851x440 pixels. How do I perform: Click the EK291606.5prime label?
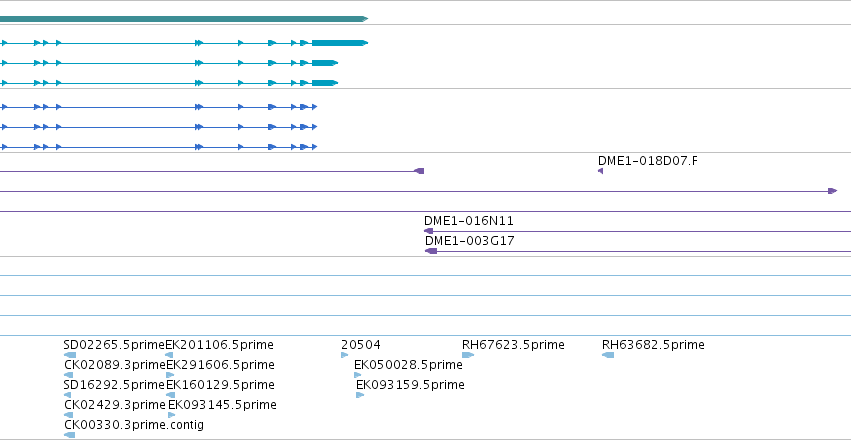click(220, 365)
